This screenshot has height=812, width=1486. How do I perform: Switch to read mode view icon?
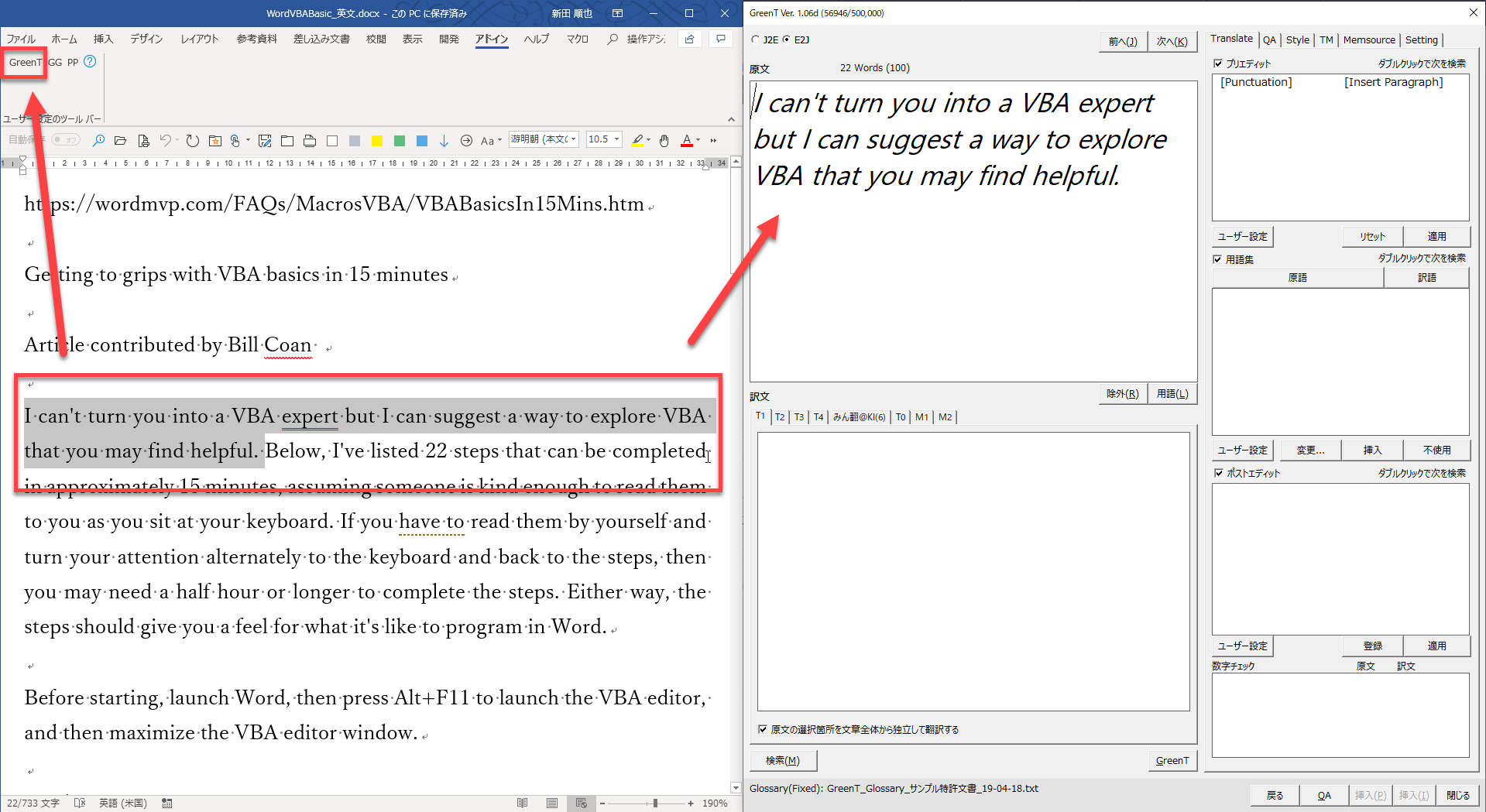[x=523, y=803]
